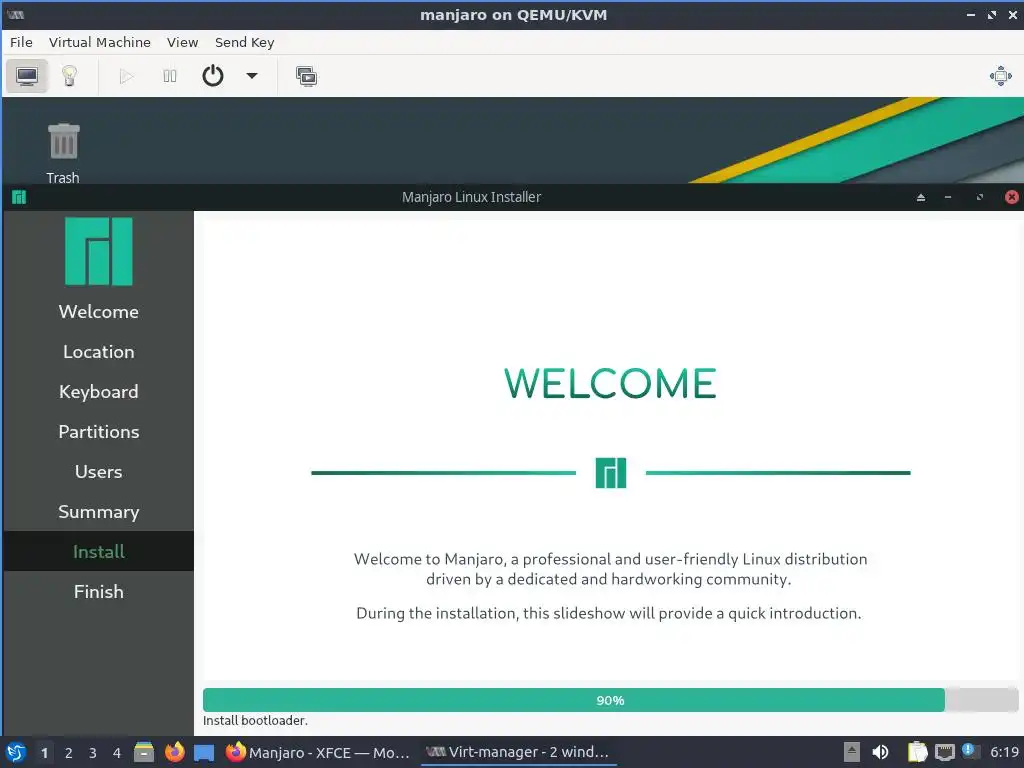Switch to workspace 4

point(117,753)
